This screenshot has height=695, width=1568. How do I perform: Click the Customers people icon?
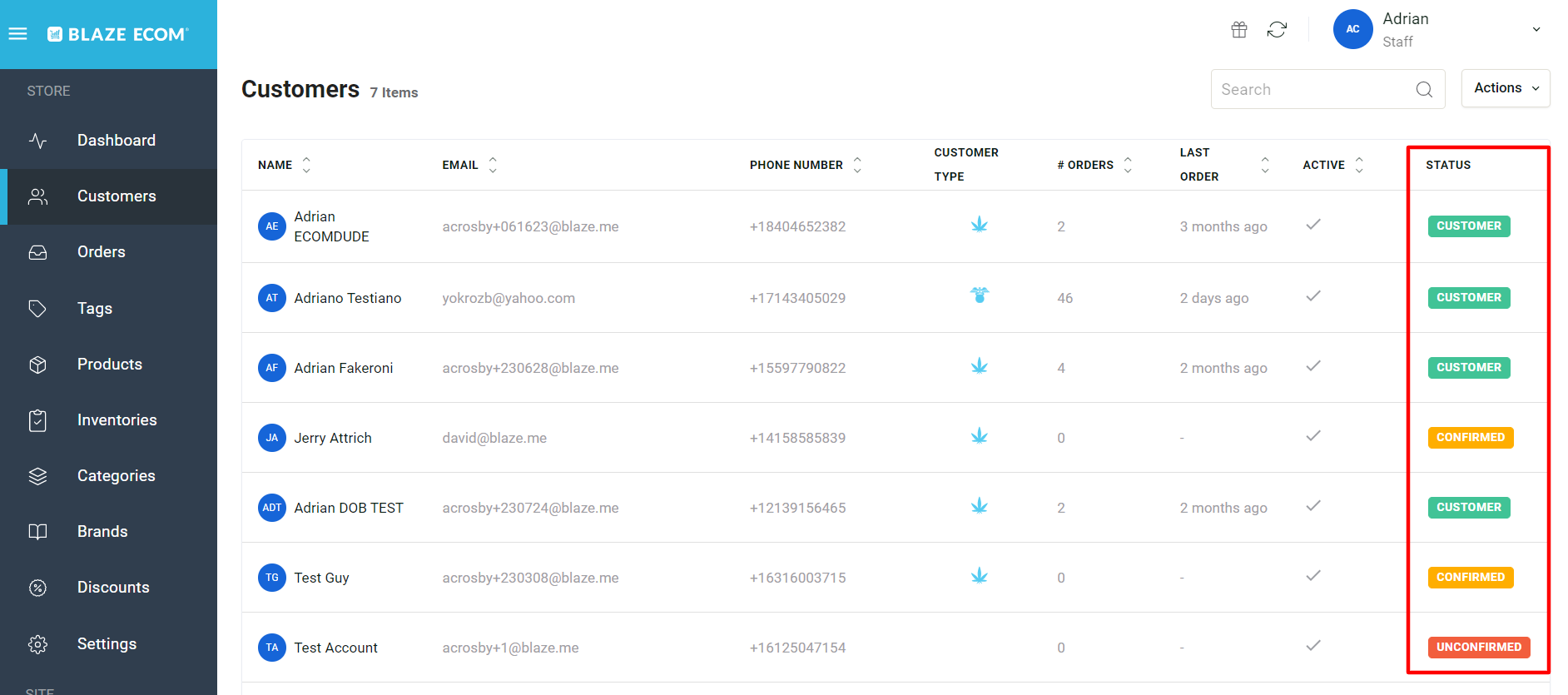pos(37,196)
